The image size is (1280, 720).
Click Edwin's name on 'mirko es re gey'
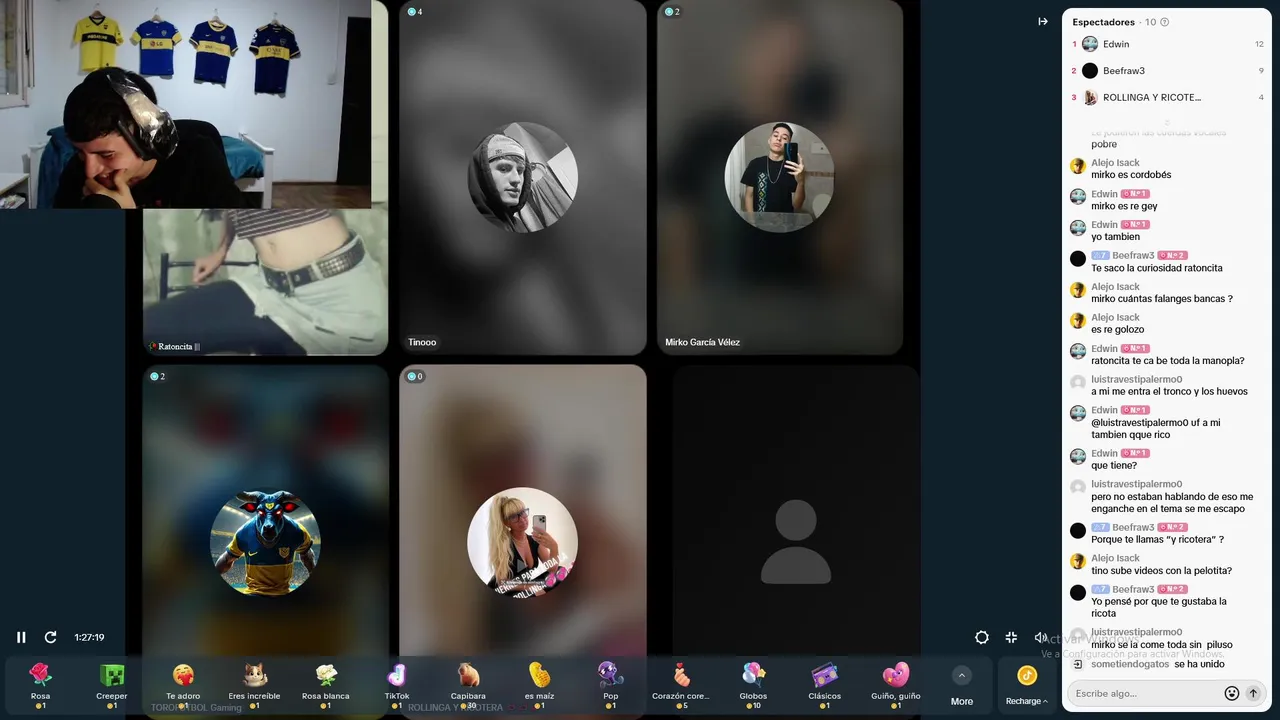pyautogui.click(x=1104, y=194)
